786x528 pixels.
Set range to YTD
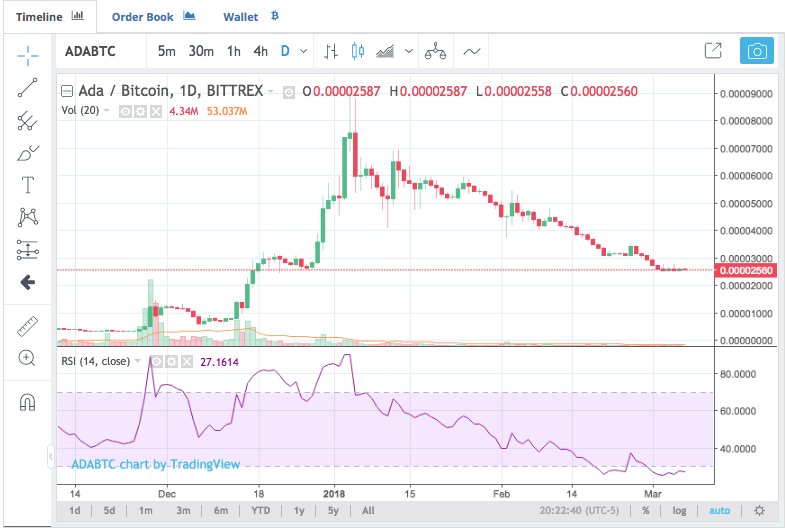pos(261,510)
